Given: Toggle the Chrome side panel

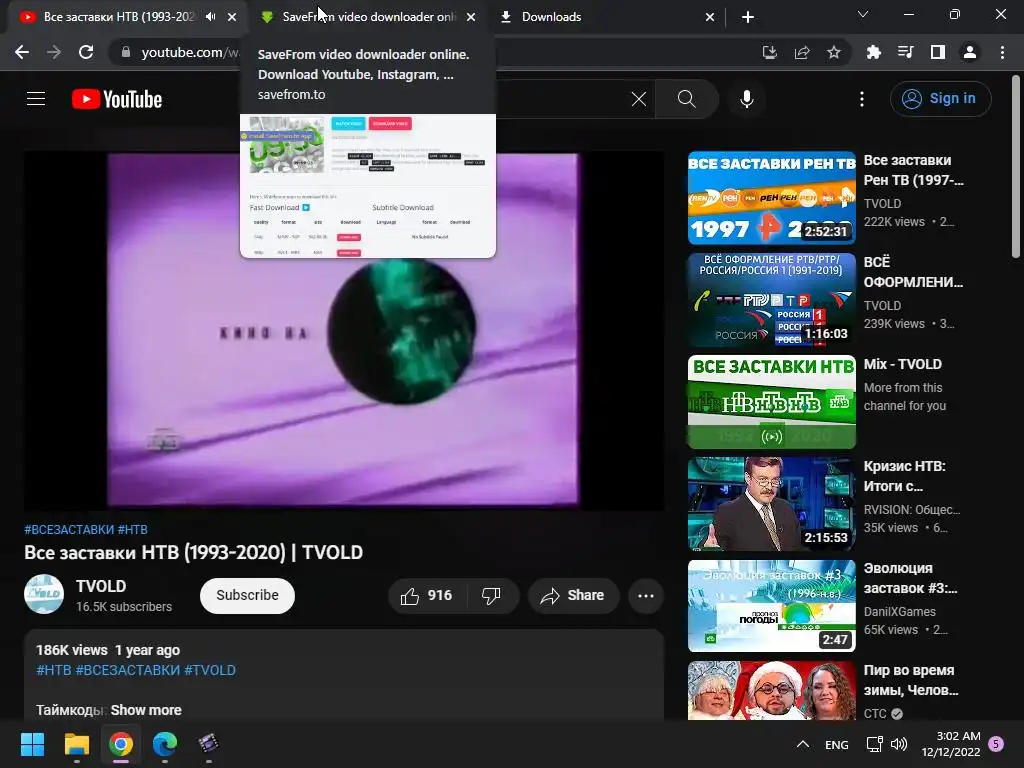Looking at the screenshot, I should click(x=938, y=52).
